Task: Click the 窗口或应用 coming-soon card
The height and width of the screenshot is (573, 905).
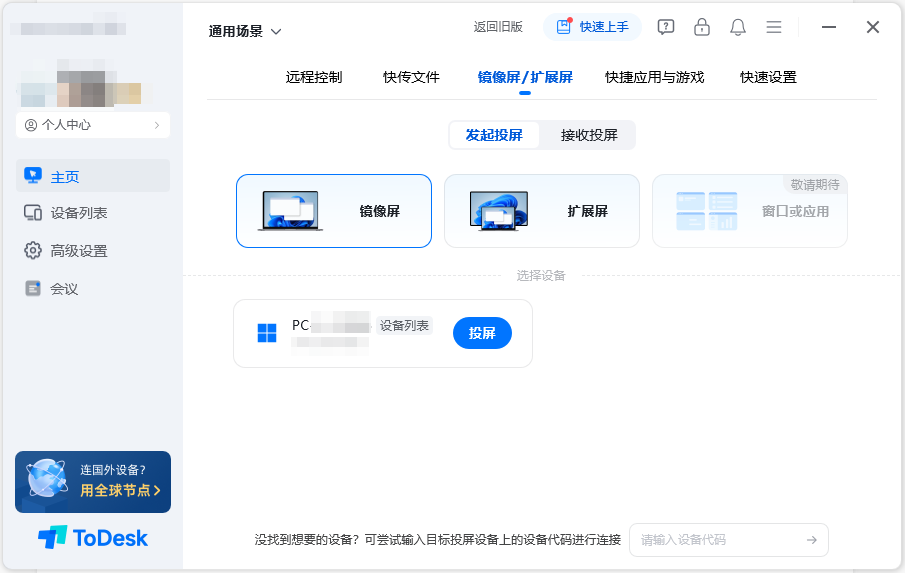Action: click(x=750, y=211)
